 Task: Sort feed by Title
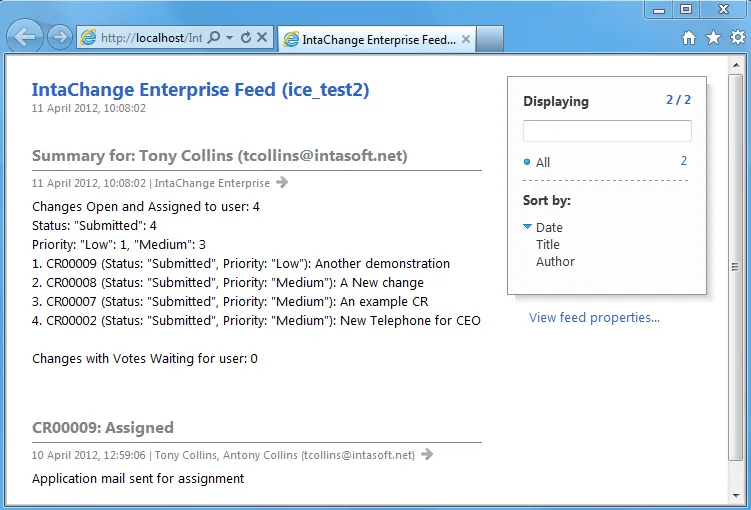[x=547, y=244]
